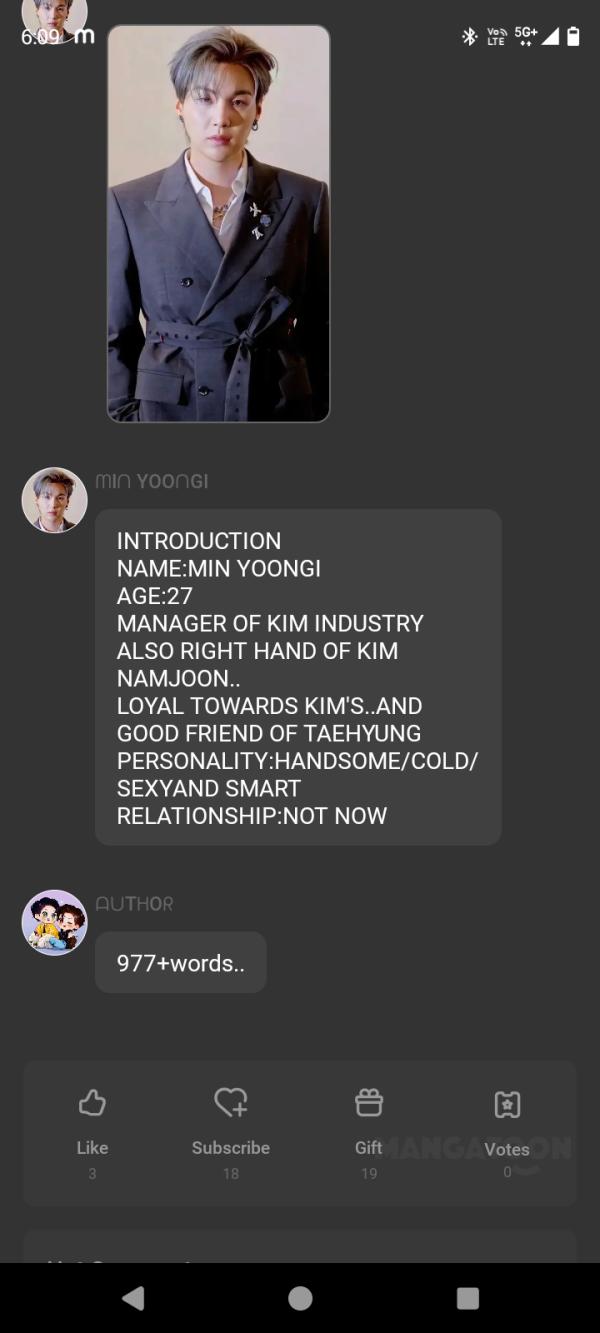Image resolution: width=600 pixels, height=1333 pixels.
Task: View the large suit photo card
Action: [x=218, y=223]
